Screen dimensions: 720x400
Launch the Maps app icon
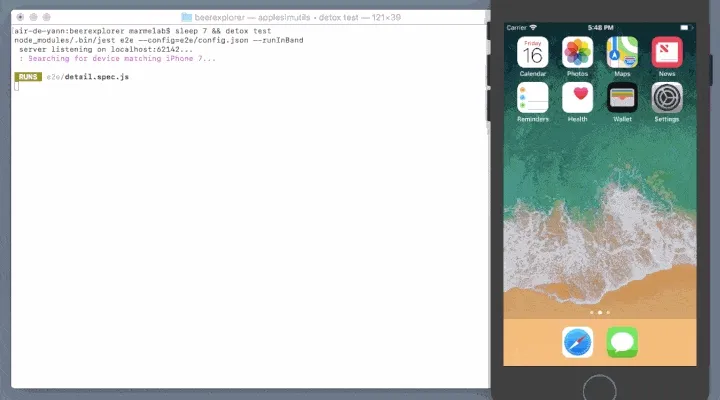click(622, 52)
